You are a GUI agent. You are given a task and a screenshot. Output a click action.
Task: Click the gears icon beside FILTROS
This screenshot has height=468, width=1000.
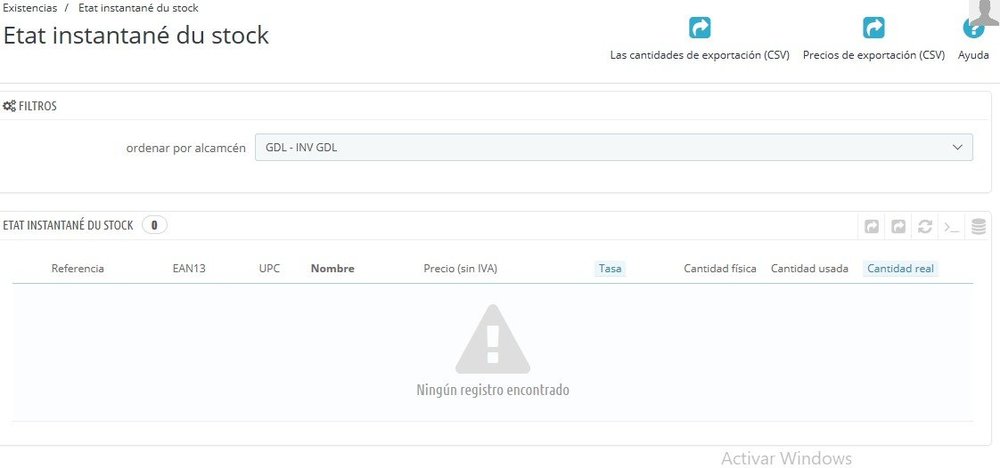coord(9,106)
